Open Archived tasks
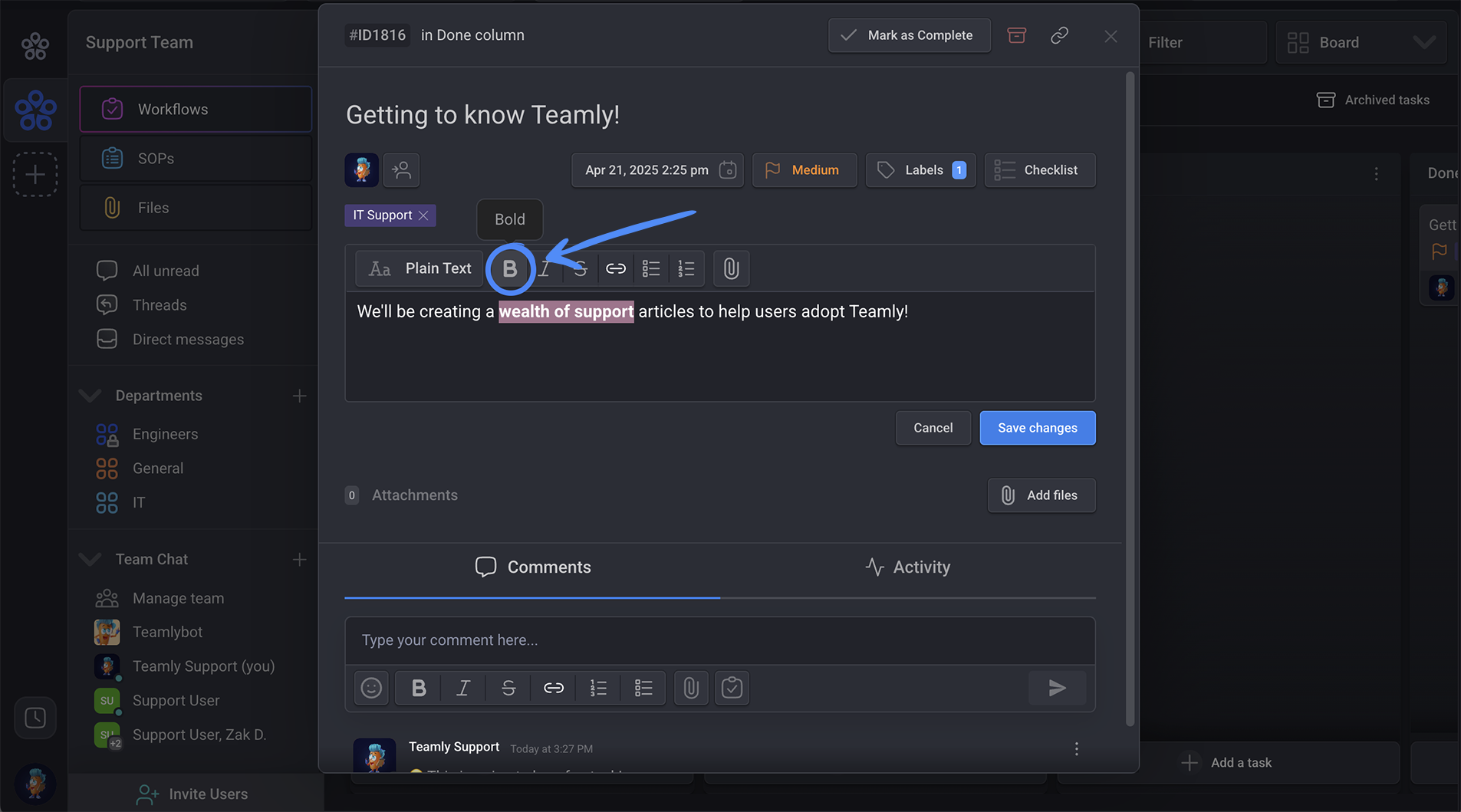 (x=1373, y=100)
